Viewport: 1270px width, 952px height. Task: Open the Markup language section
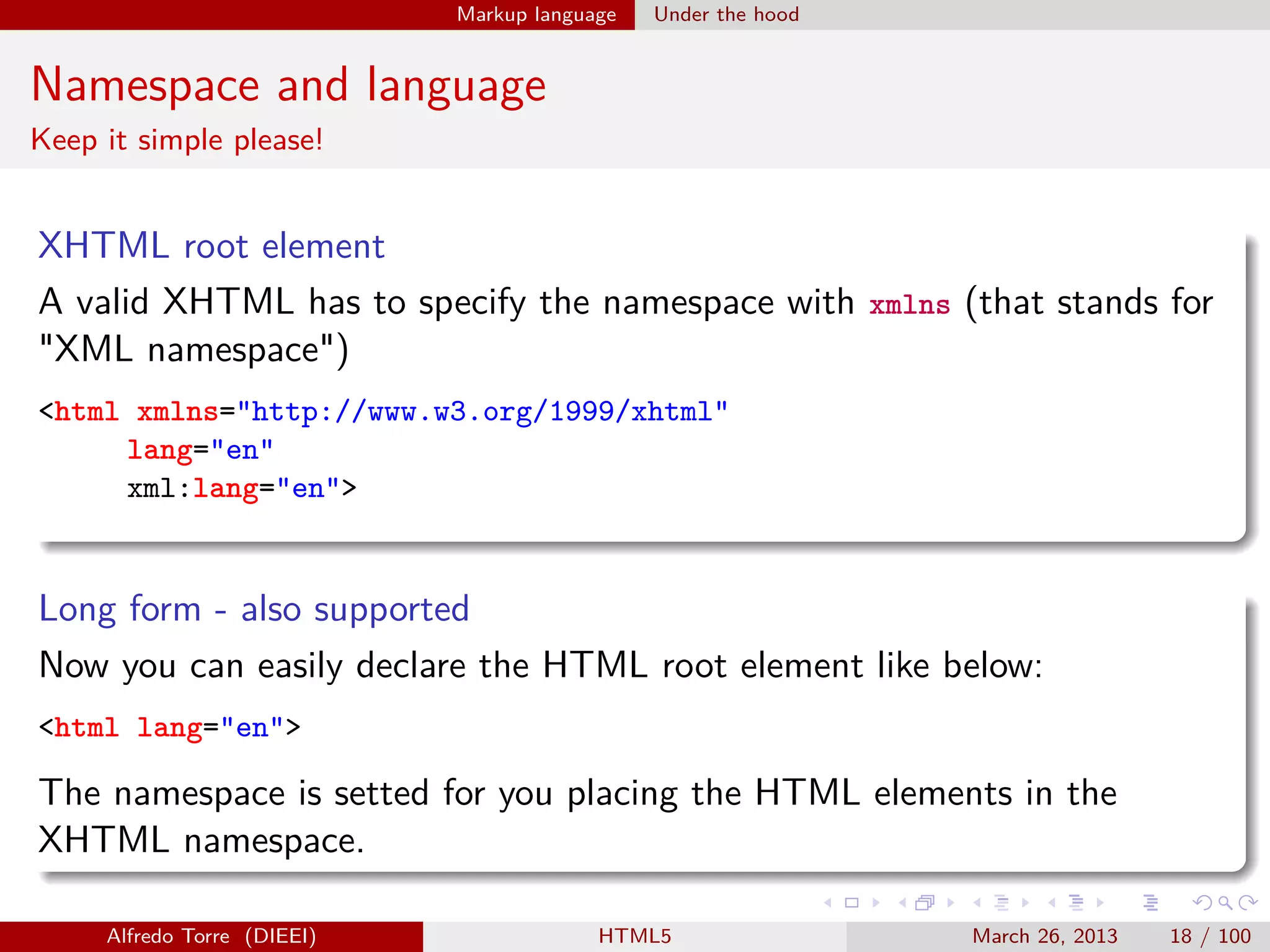536,14
